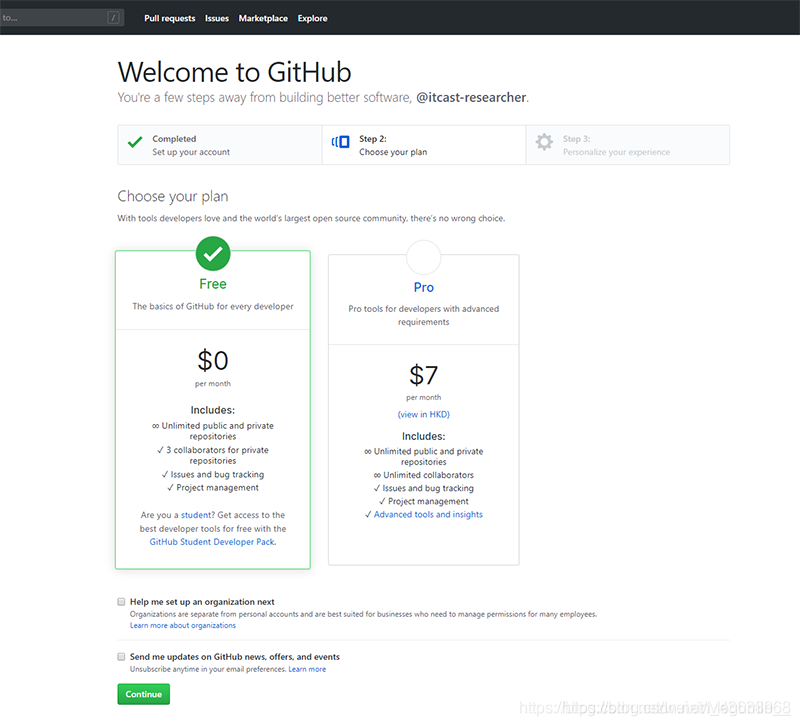Click 'The basics of GitHub for every developer'

213,306
